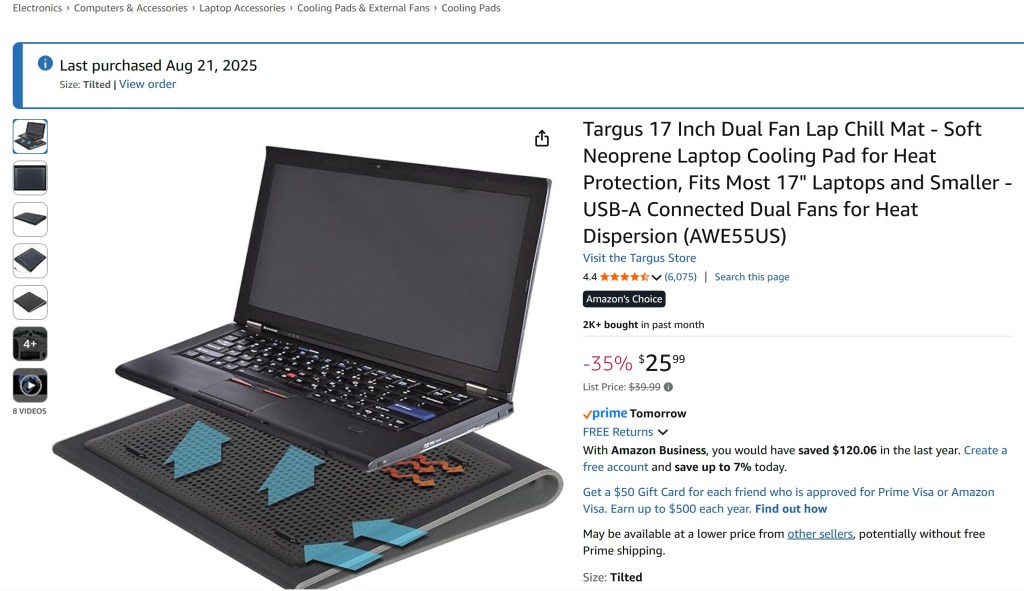Open the other sellers link
This screenshot has width=1024, height=591.
[x=820, y=534]
